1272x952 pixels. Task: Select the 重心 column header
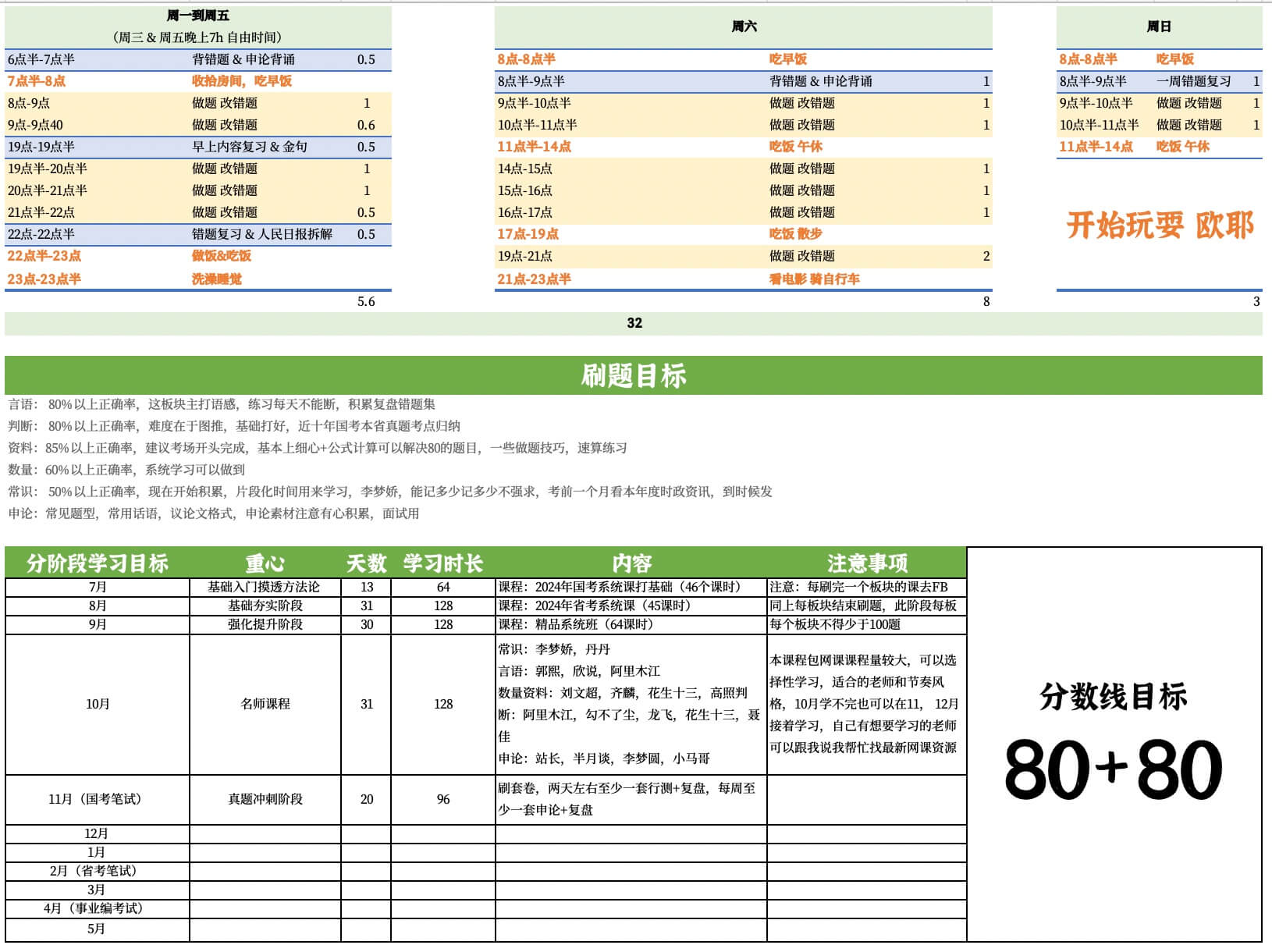tap(265, 563)
